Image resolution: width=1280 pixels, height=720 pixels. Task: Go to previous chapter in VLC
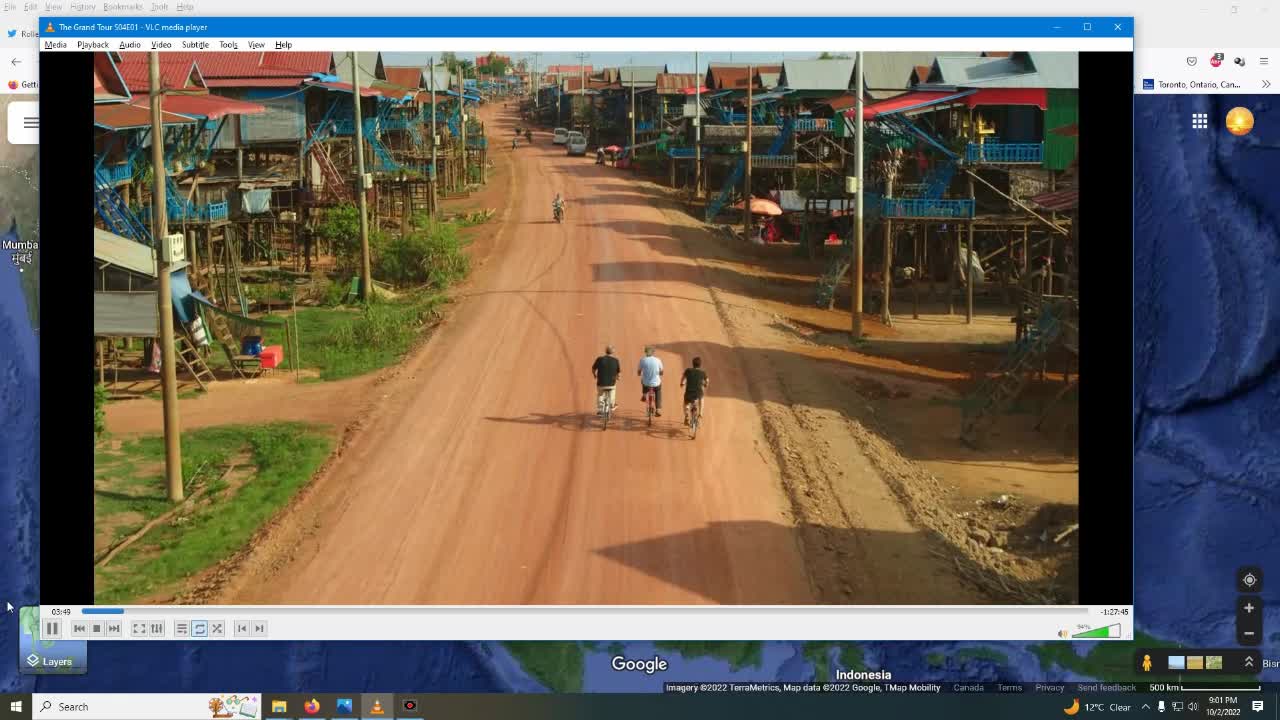tap(241, 628)
